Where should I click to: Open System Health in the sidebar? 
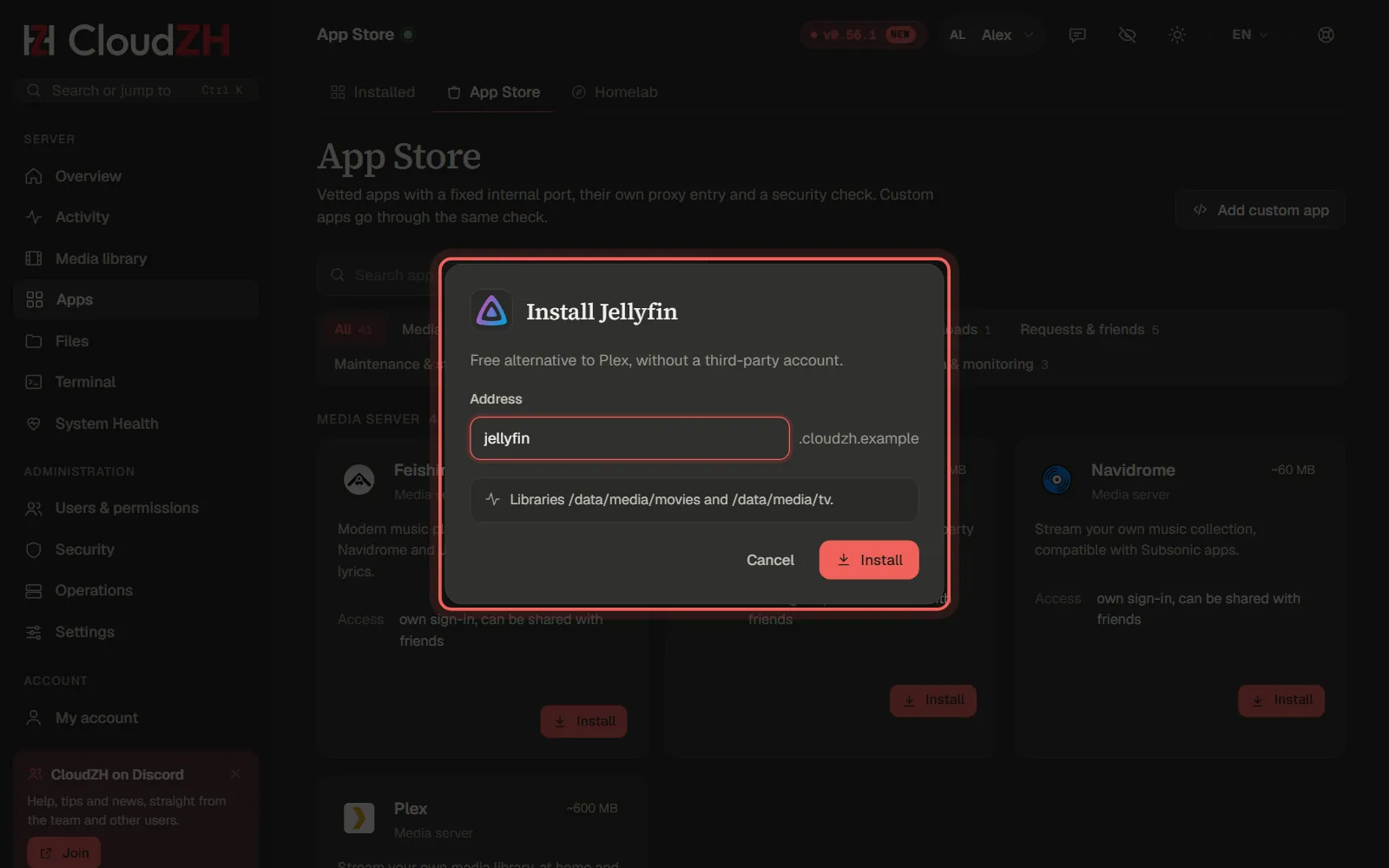pyautogui.click(x=136, y=424)
